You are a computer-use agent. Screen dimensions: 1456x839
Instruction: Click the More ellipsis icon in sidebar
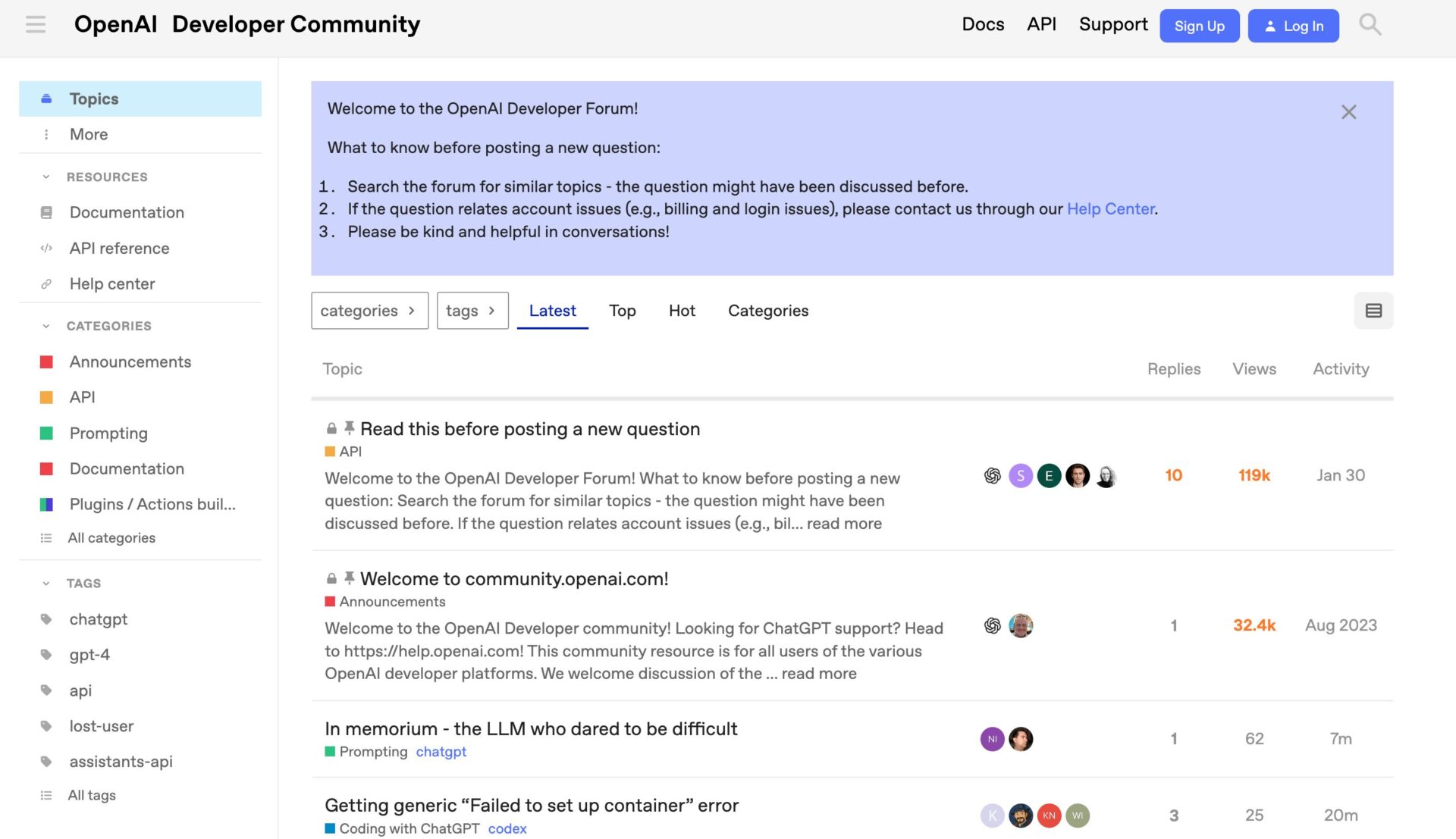pyautogui.click(x=46, y=134)
